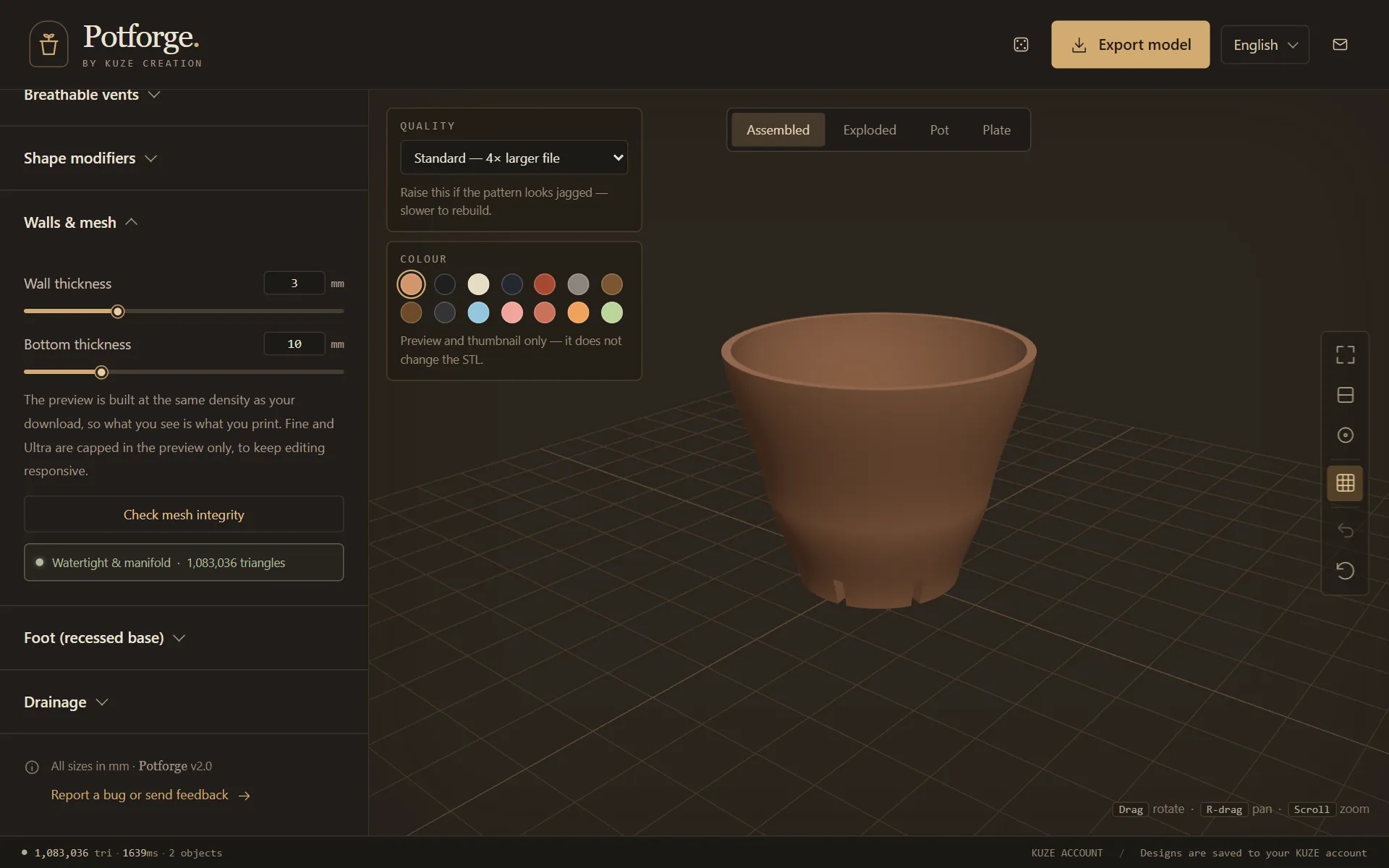
Task: Collapse the Walls & mesh section
Action: [x=80, y=222]
